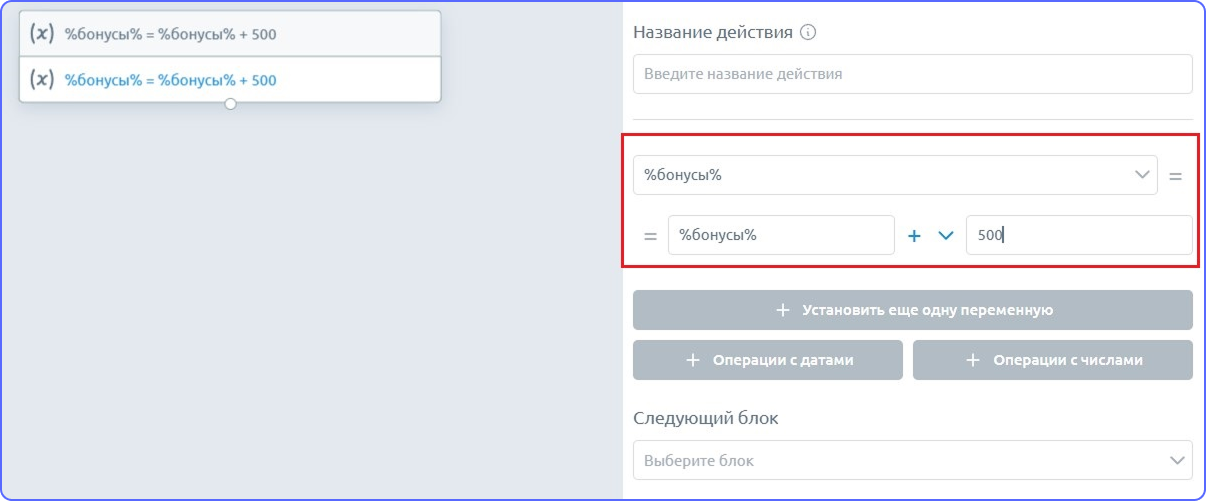Viewport: 1206px width, 501px height.
Task: Click the Операции с датами button
Action: click(768, 360)
